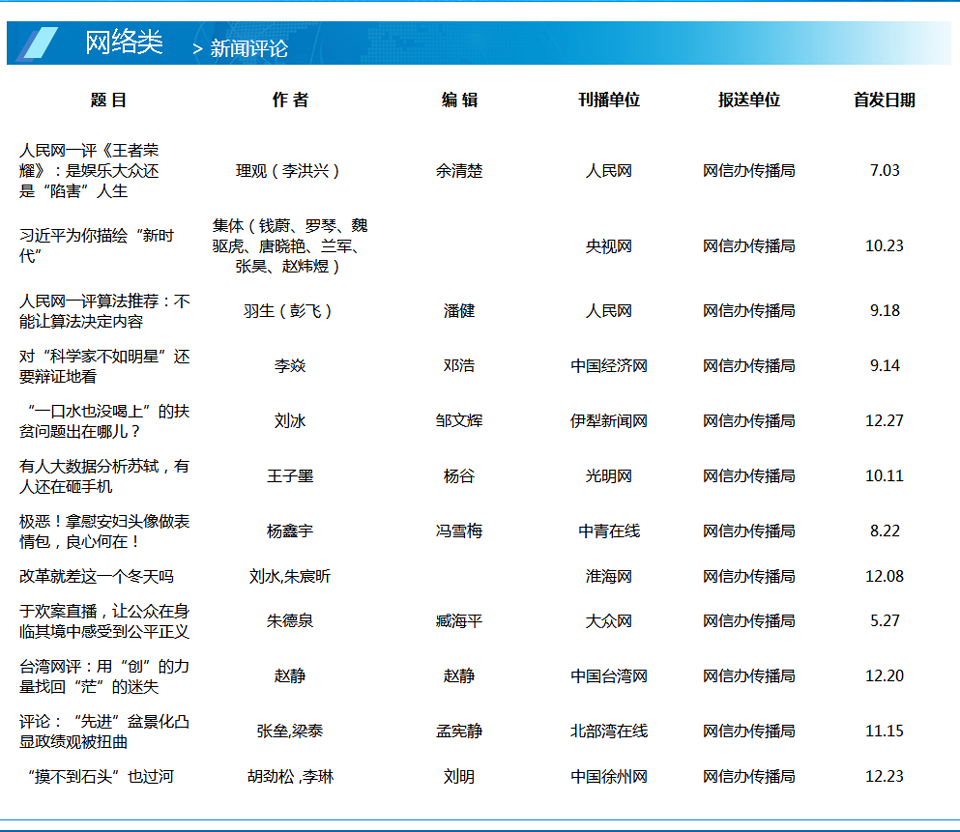Click the 首发日期 column header
Viewport: 960px width, 832px height.
click(884, 100)
